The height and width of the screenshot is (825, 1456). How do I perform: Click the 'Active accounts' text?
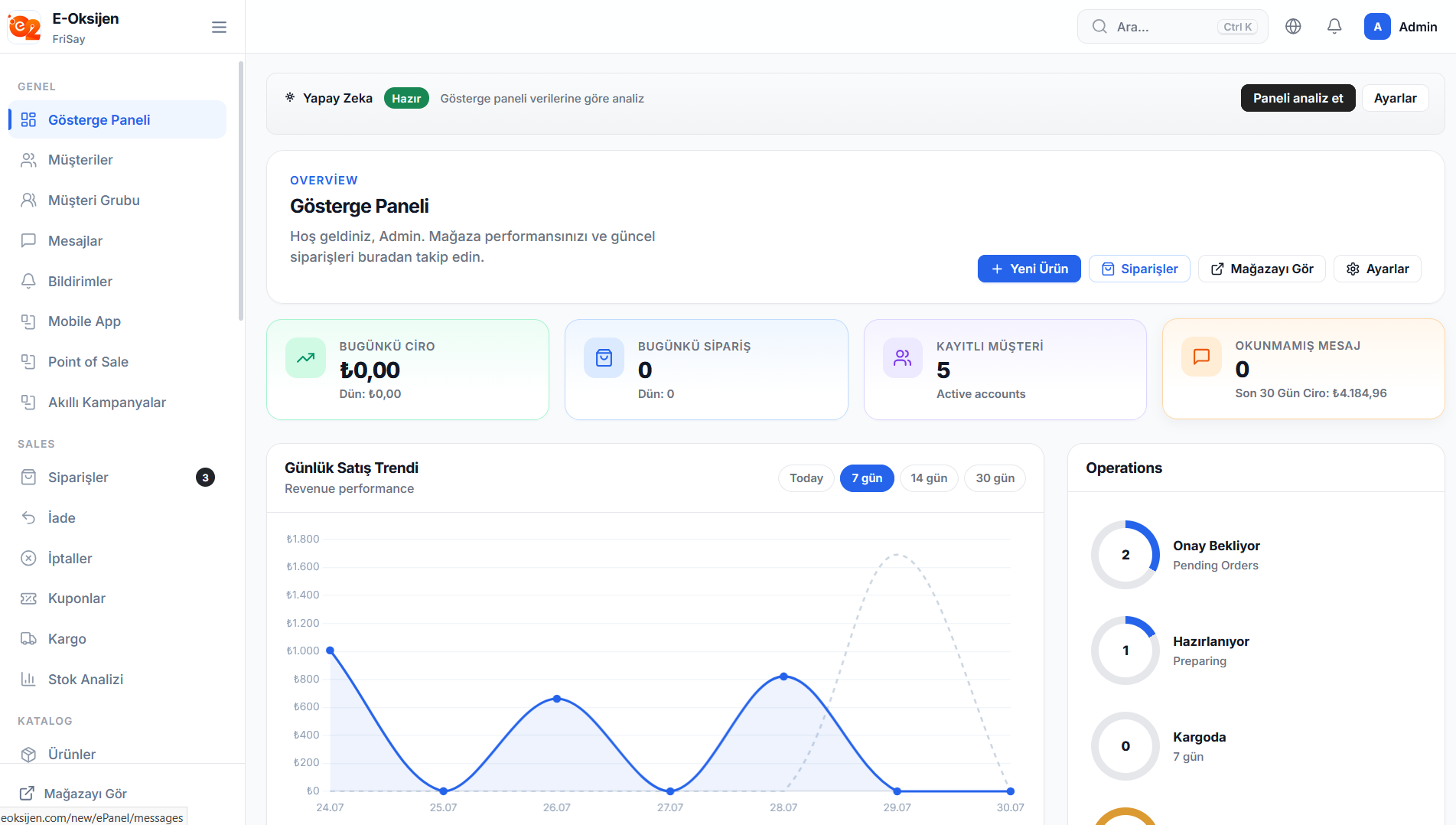981,394
